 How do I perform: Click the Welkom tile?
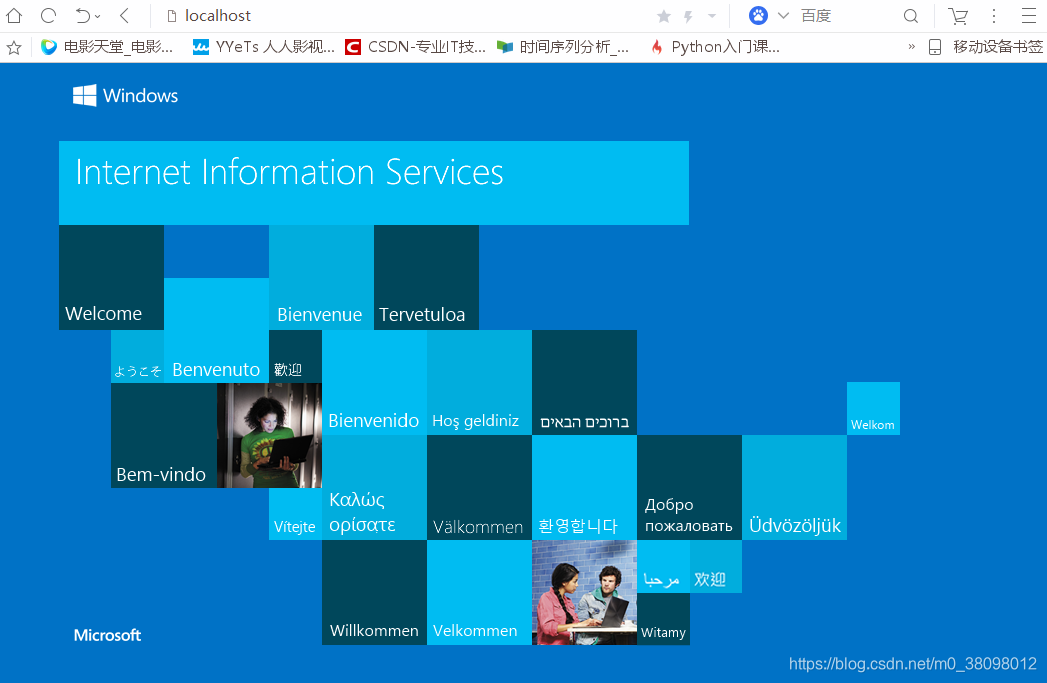pyautogui.click(x=873, y=409)
